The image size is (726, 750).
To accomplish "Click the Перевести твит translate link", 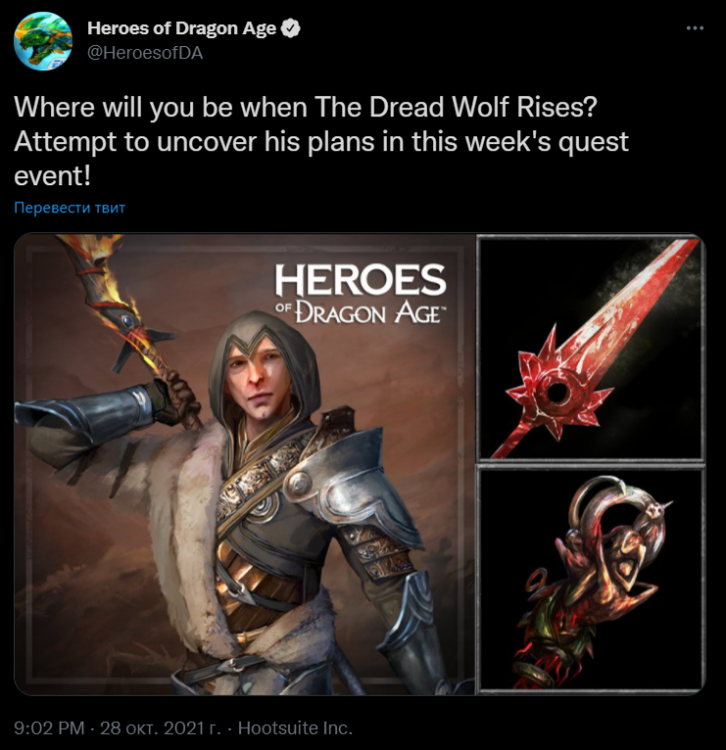I will point(70,208).
